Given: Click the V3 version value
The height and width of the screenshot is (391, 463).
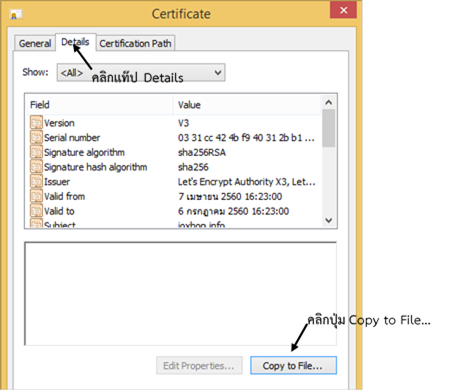Looking at the screenshot, I should coord(183,123).
